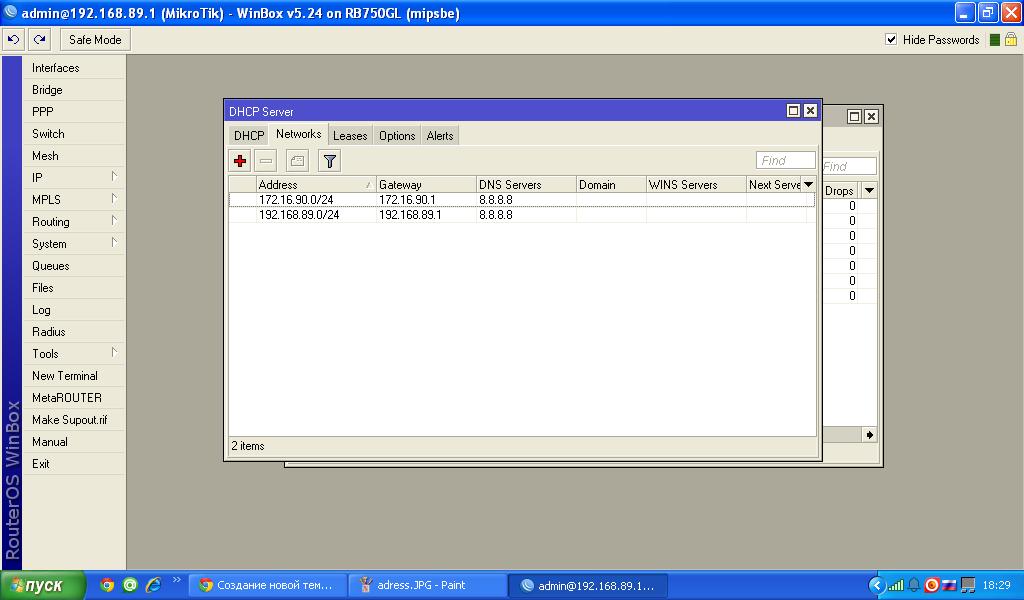This screenshot has height=600, width=1024.
Task: Open the column selector dropdown arrow in DHCP Server
Action: click(x=808, y=185)
